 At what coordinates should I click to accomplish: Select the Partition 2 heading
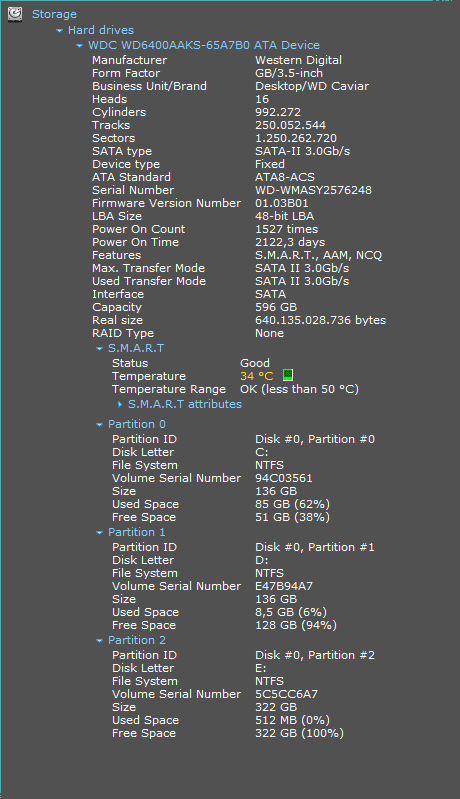pyautogui.click(x=137, y=640)
